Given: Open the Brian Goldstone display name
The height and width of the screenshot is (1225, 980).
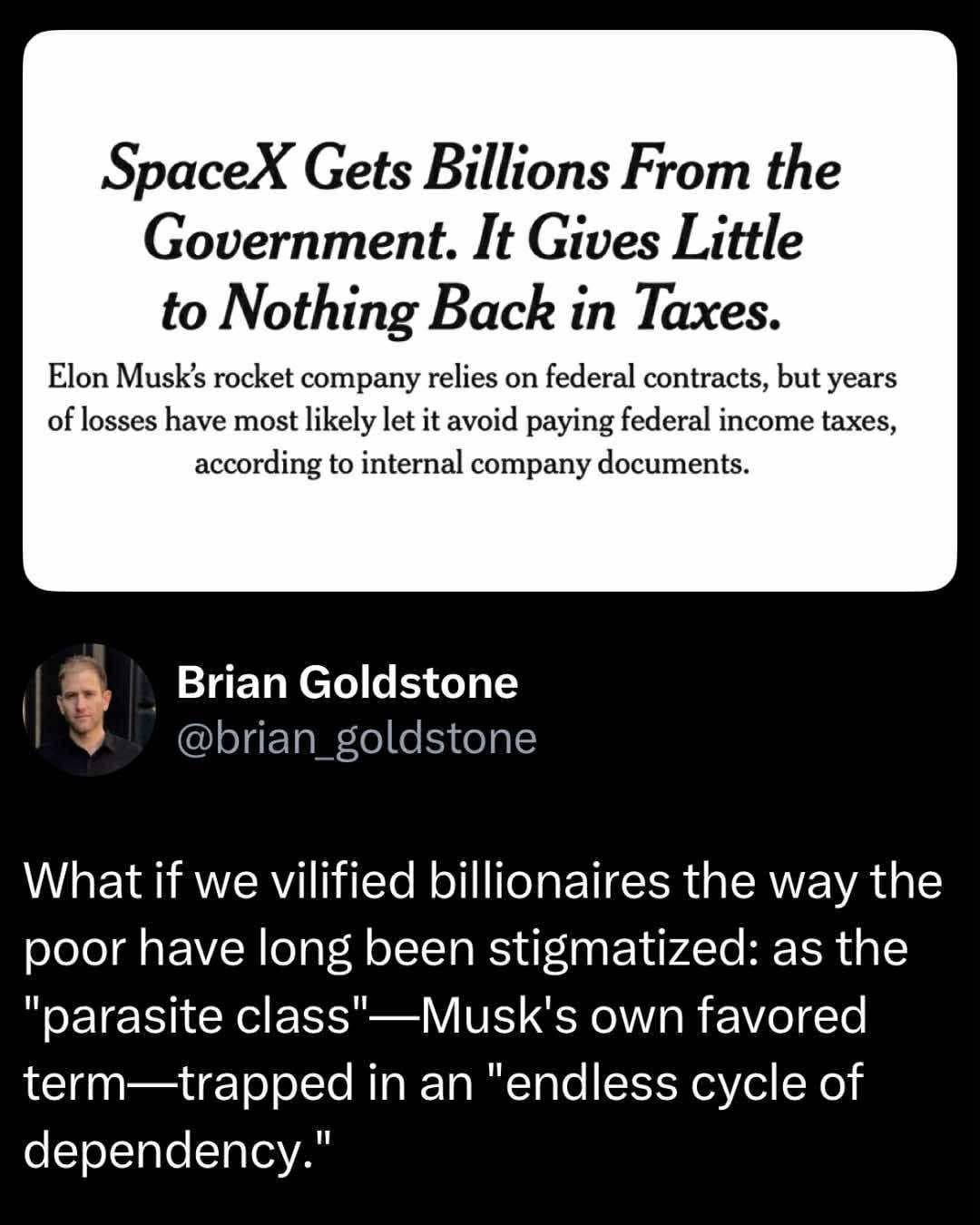Looking at the screenshot, I should (x=347, y=682).
